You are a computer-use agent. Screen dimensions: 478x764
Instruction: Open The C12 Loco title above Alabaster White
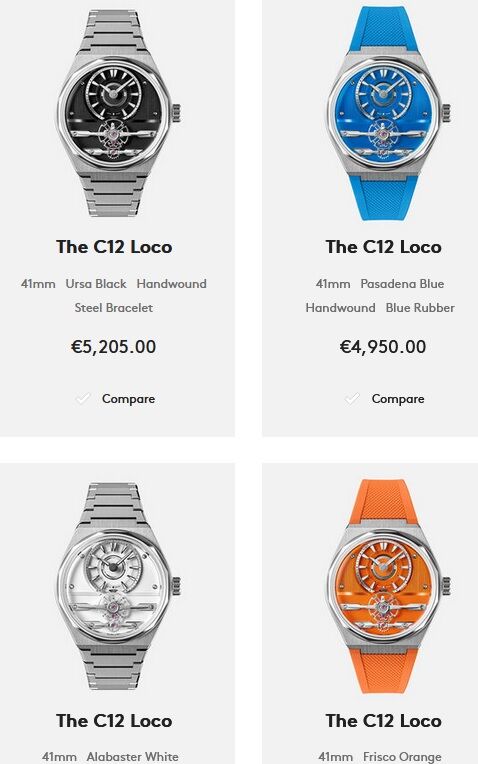[114, 721]
